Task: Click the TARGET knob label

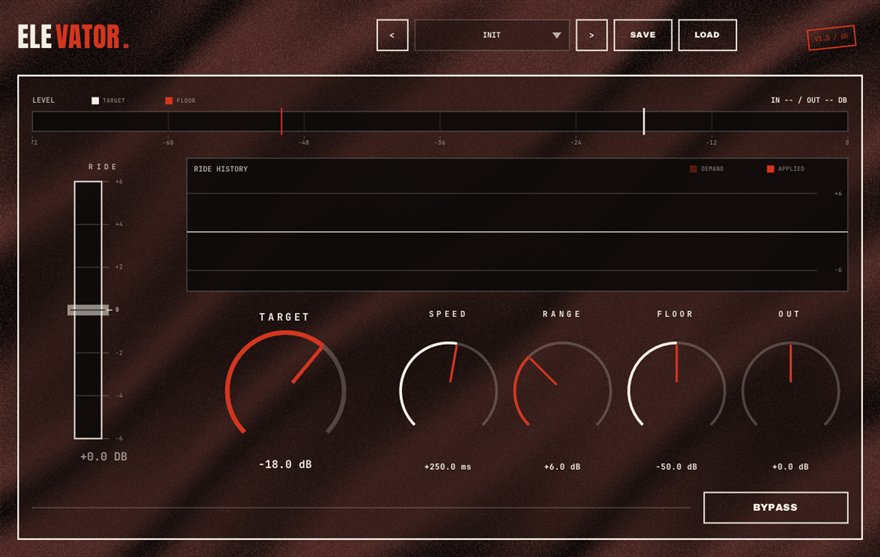Action: pyautogui.click(x=284, y=317)
